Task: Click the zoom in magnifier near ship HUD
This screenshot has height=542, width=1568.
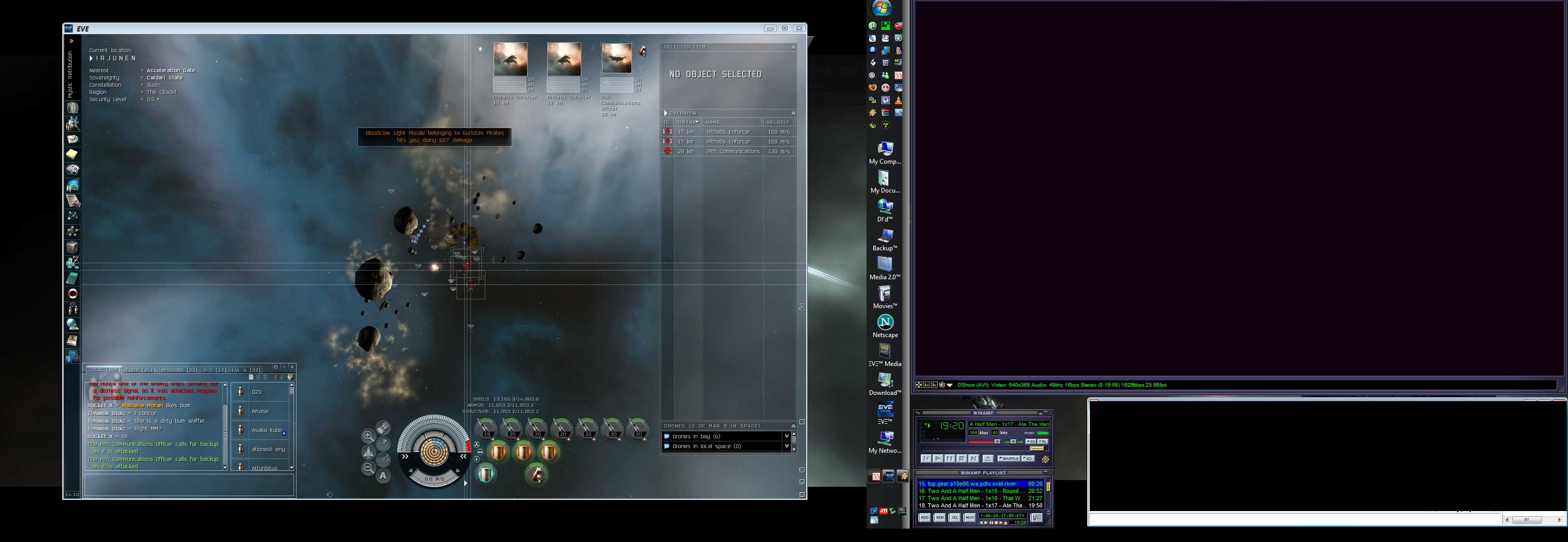Action: 368,436
